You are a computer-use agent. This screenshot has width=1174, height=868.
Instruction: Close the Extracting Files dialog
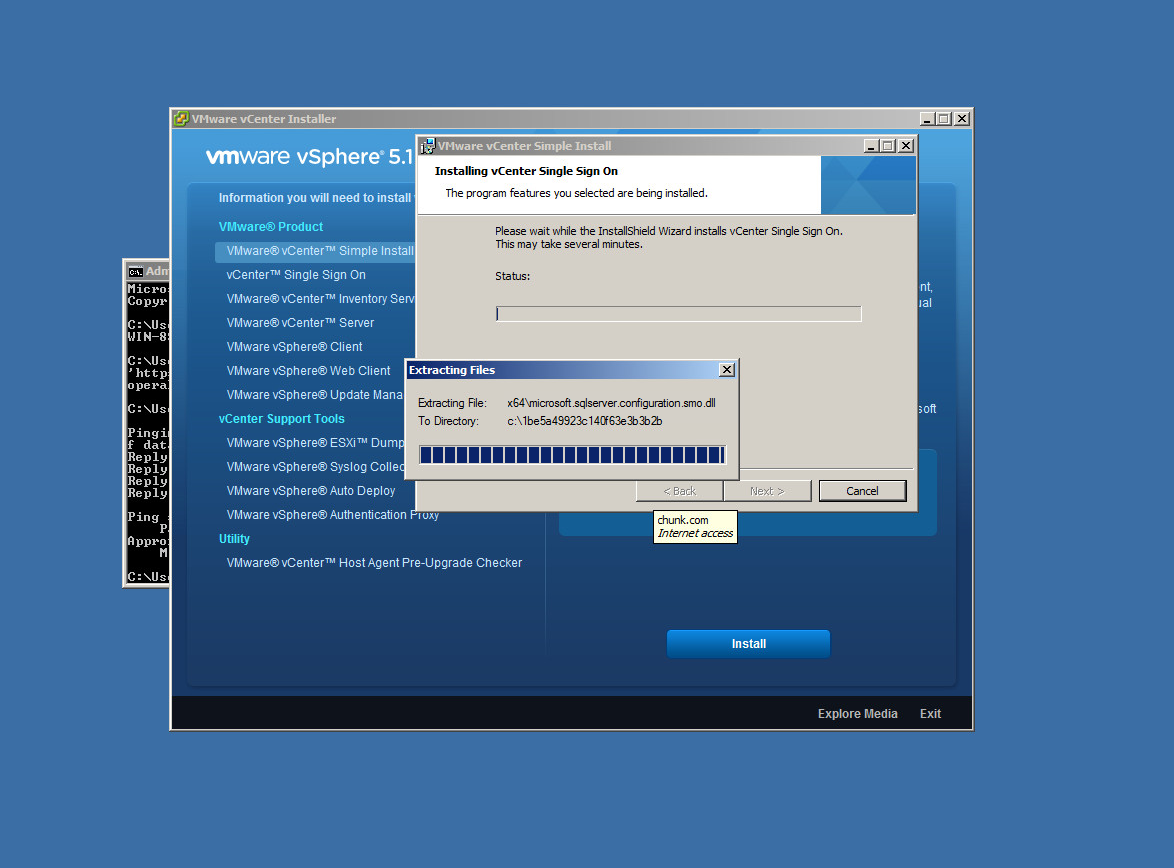pos(726,370)
